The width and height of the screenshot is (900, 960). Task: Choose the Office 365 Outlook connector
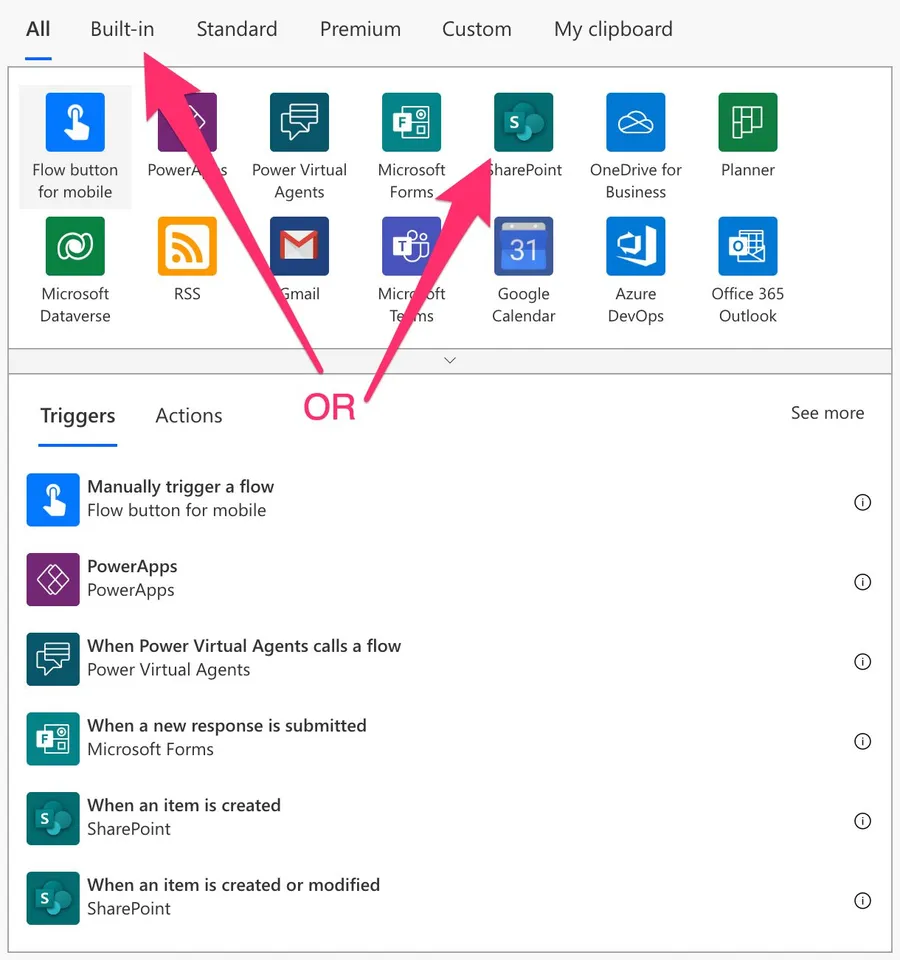(747, 246)
